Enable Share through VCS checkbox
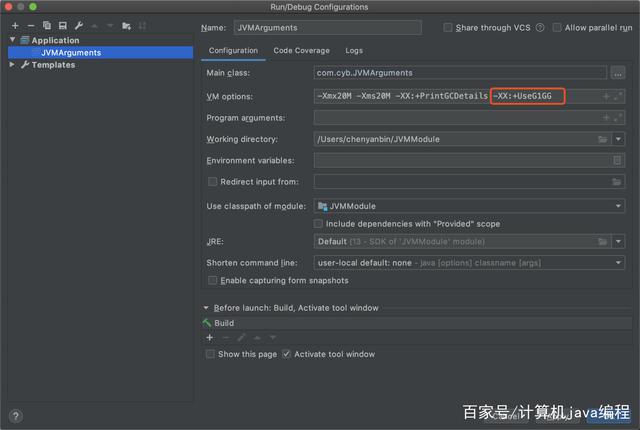This screenshot has height=430, width=640. (x=448, y=28)
